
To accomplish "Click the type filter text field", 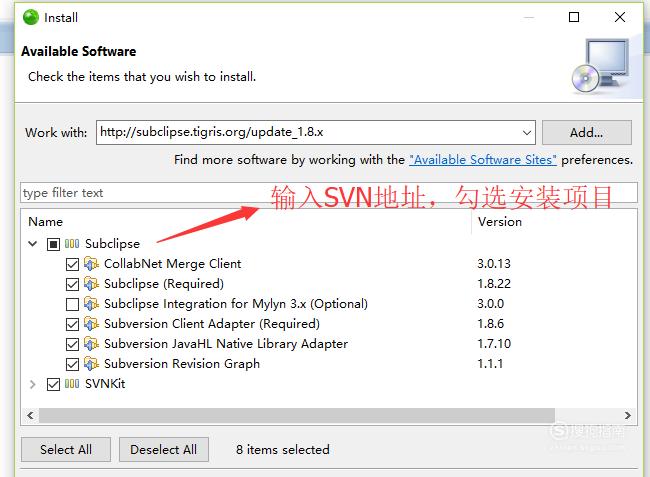I will tap(329, 193).
